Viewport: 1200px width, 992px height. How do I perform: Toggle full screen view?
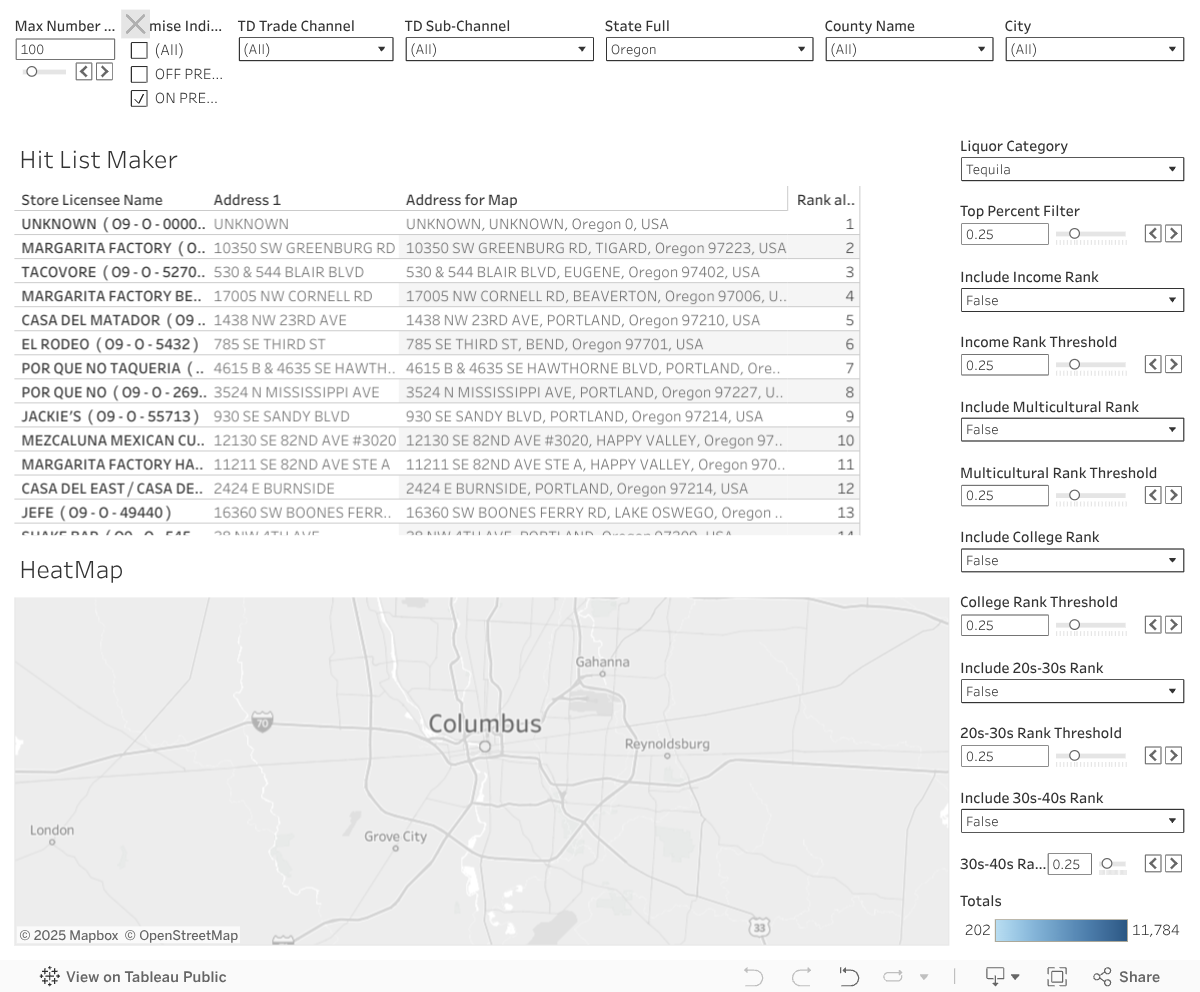click(x=1055, y=976)
